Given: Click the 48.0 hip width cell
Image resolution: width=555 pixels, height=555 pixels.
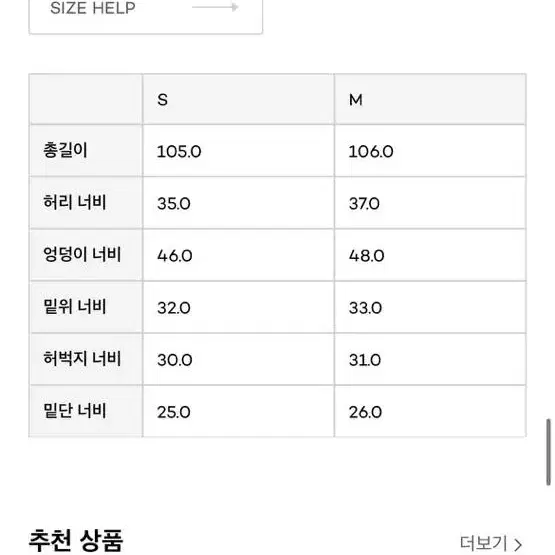Looking at the screenshot, I should [430, 255].
